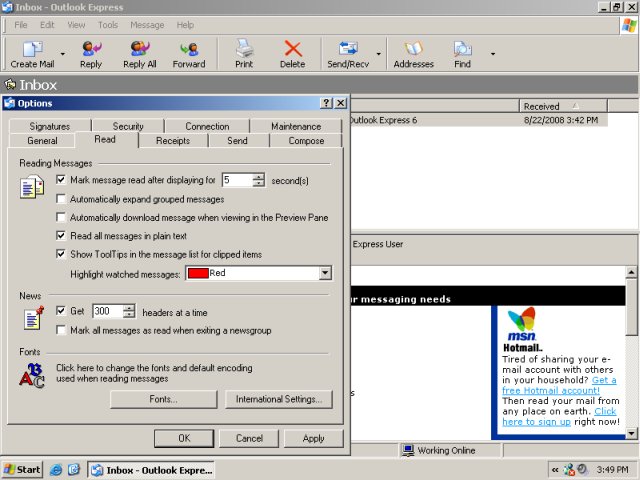
Task: Click the Delete toolbar icon
Action: (293, 49)
